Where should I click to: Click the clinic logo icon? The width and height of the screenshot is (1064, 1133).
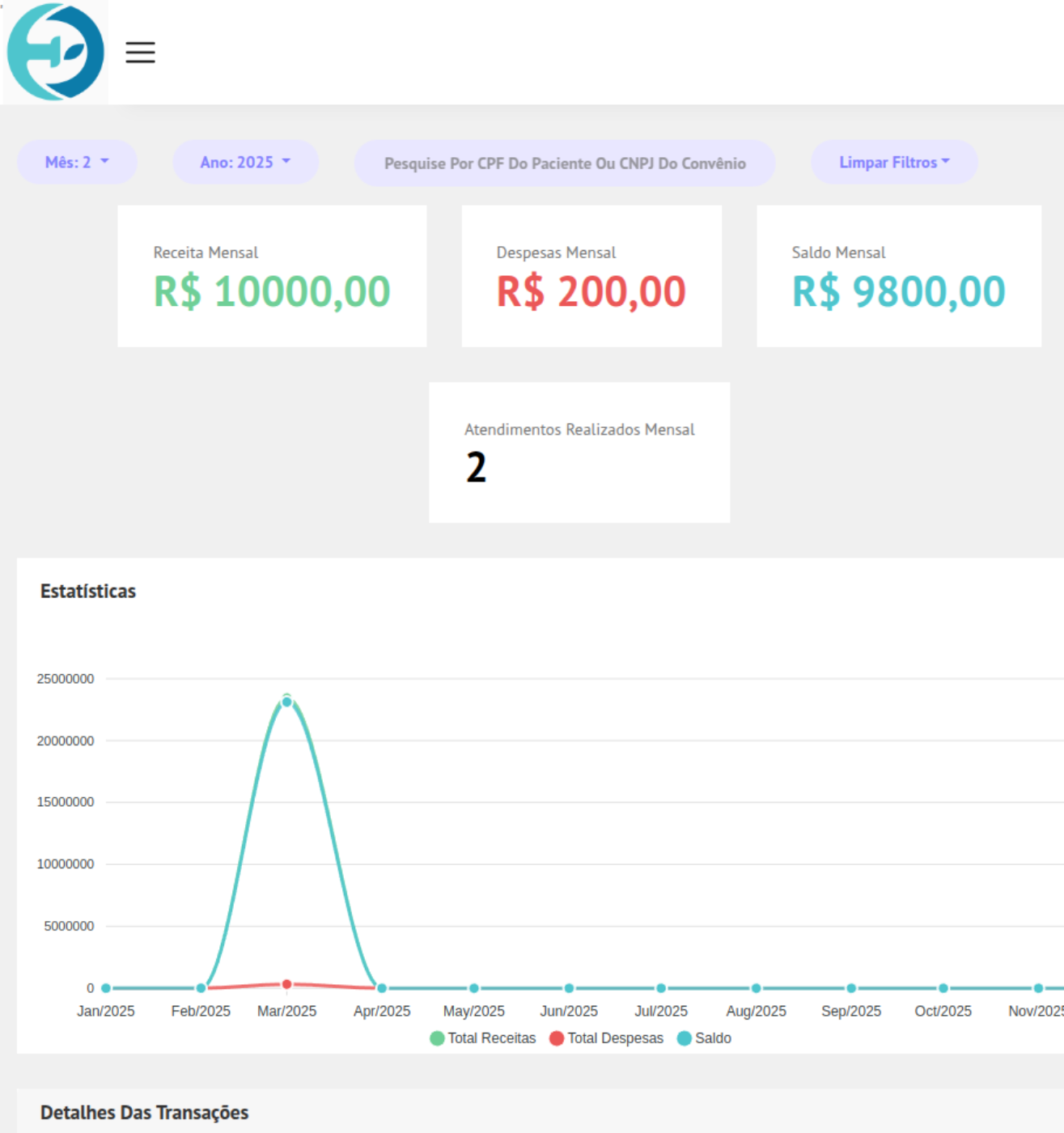pos(55,52)
